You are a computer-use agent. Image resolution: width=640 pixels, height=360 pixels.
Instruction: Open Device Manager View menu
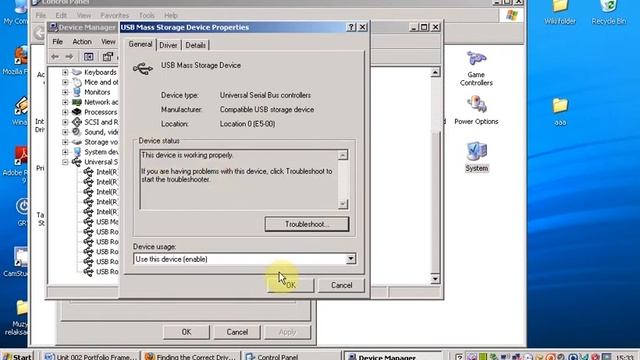coord(108,42)
